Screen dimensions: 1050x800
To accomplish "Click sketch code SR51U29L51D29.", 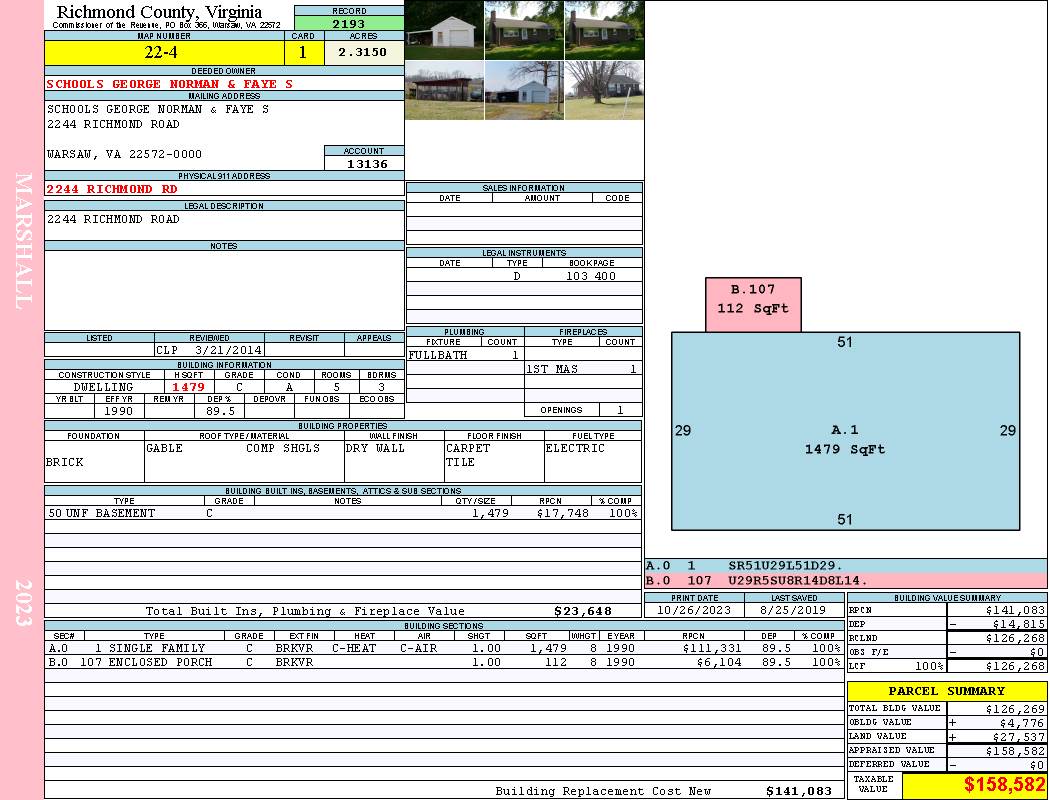I will pos(785,566).
